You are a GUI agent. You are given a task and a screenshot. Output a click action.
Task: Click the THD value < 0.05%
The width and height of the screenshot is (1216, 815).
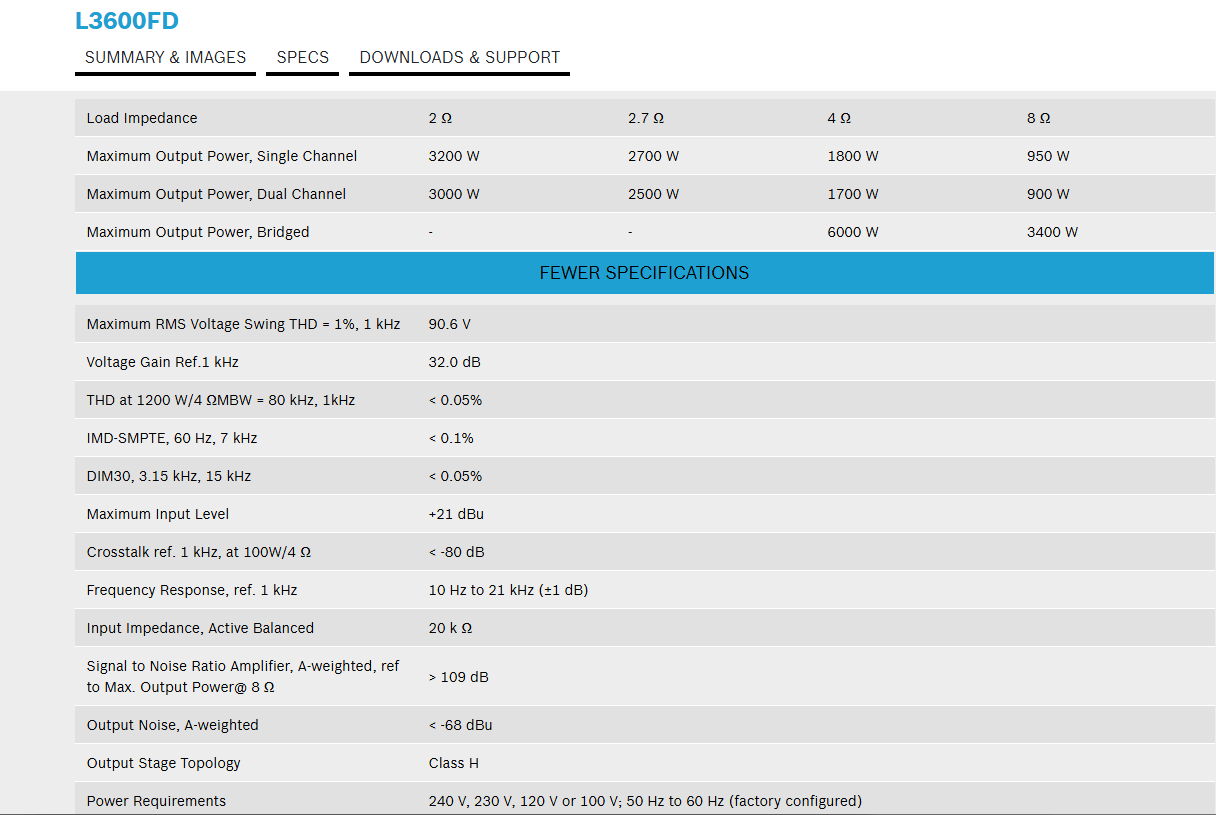pos(455,400)
